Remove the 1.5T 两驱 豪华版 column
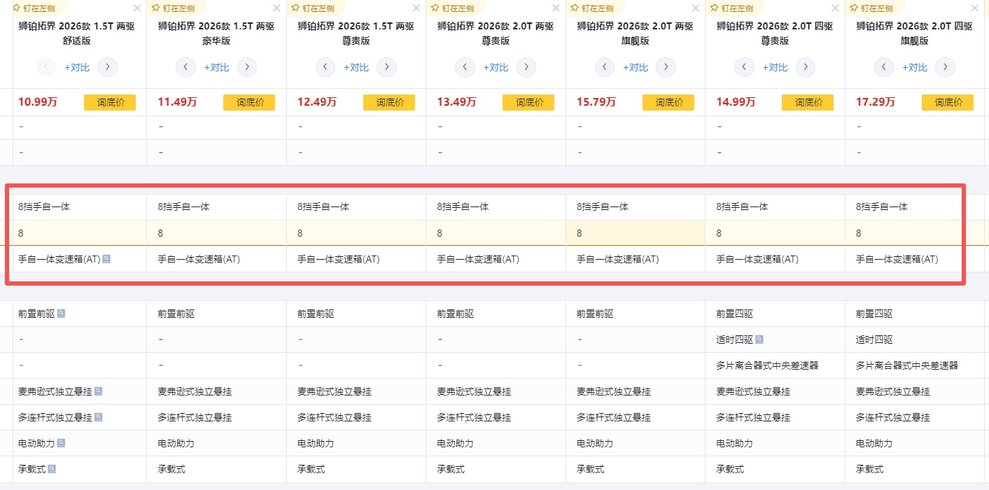Image resolution: width=989 pixels, height=490 pixels. point(276,8)
